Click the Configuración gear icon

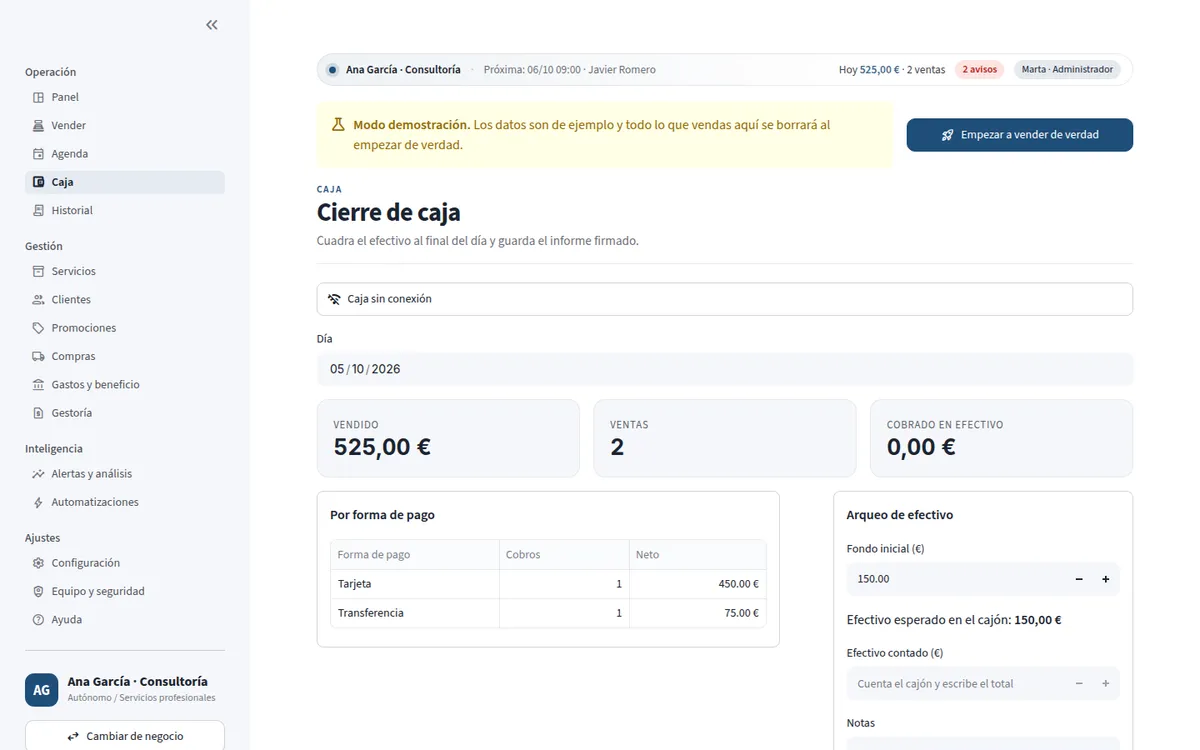[38, 563]
